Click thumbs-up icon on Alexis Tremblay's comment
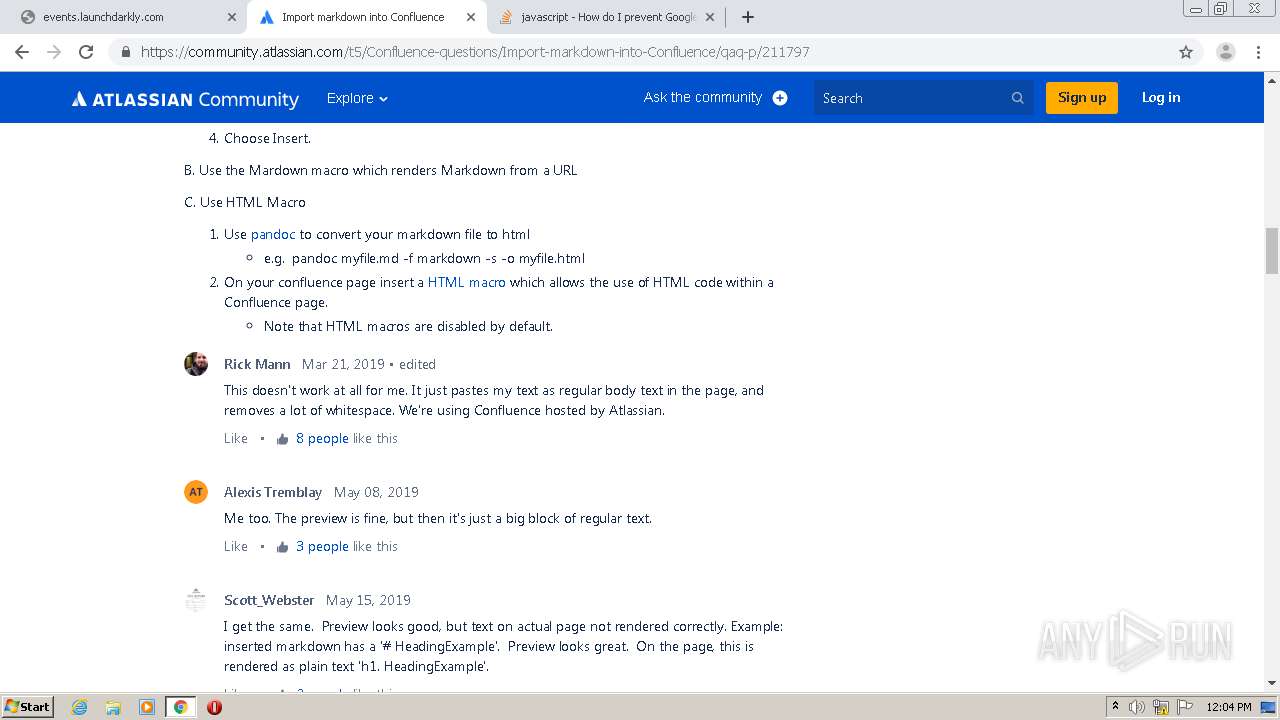 [x=283, y=547]
